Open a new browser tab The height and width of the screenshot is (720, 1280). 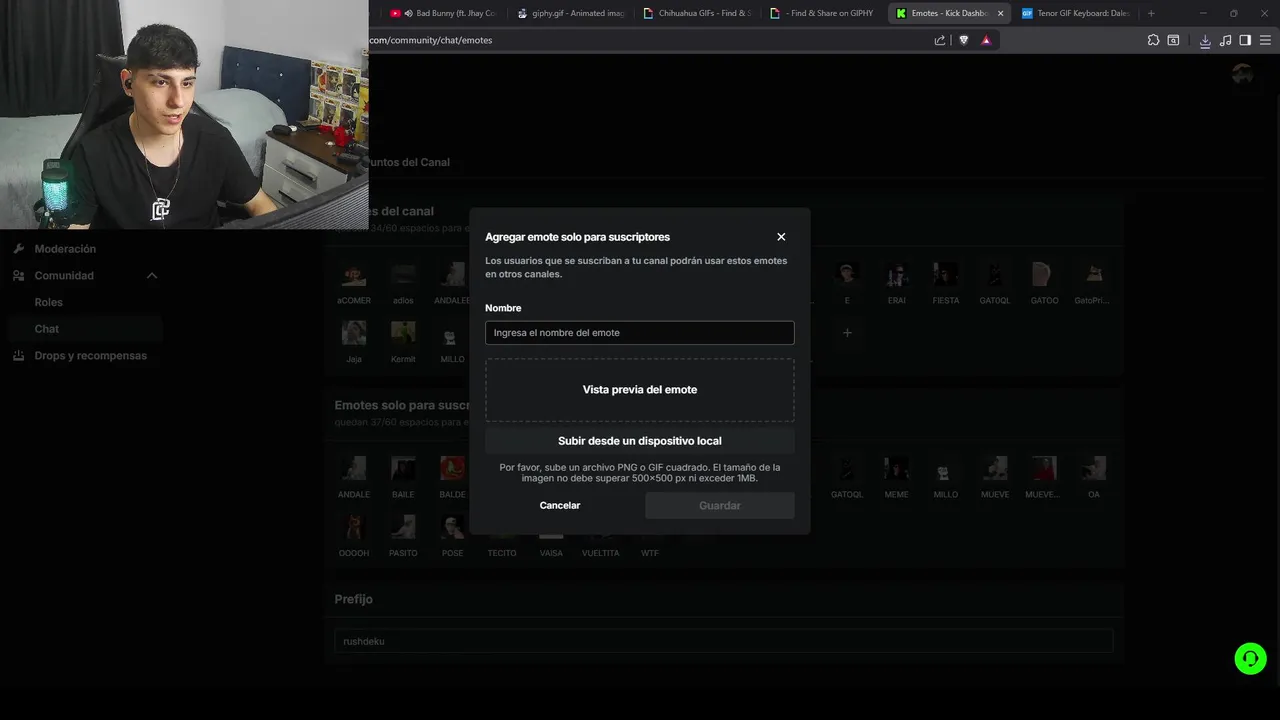pyautogui.click(x=1151, y=13)
